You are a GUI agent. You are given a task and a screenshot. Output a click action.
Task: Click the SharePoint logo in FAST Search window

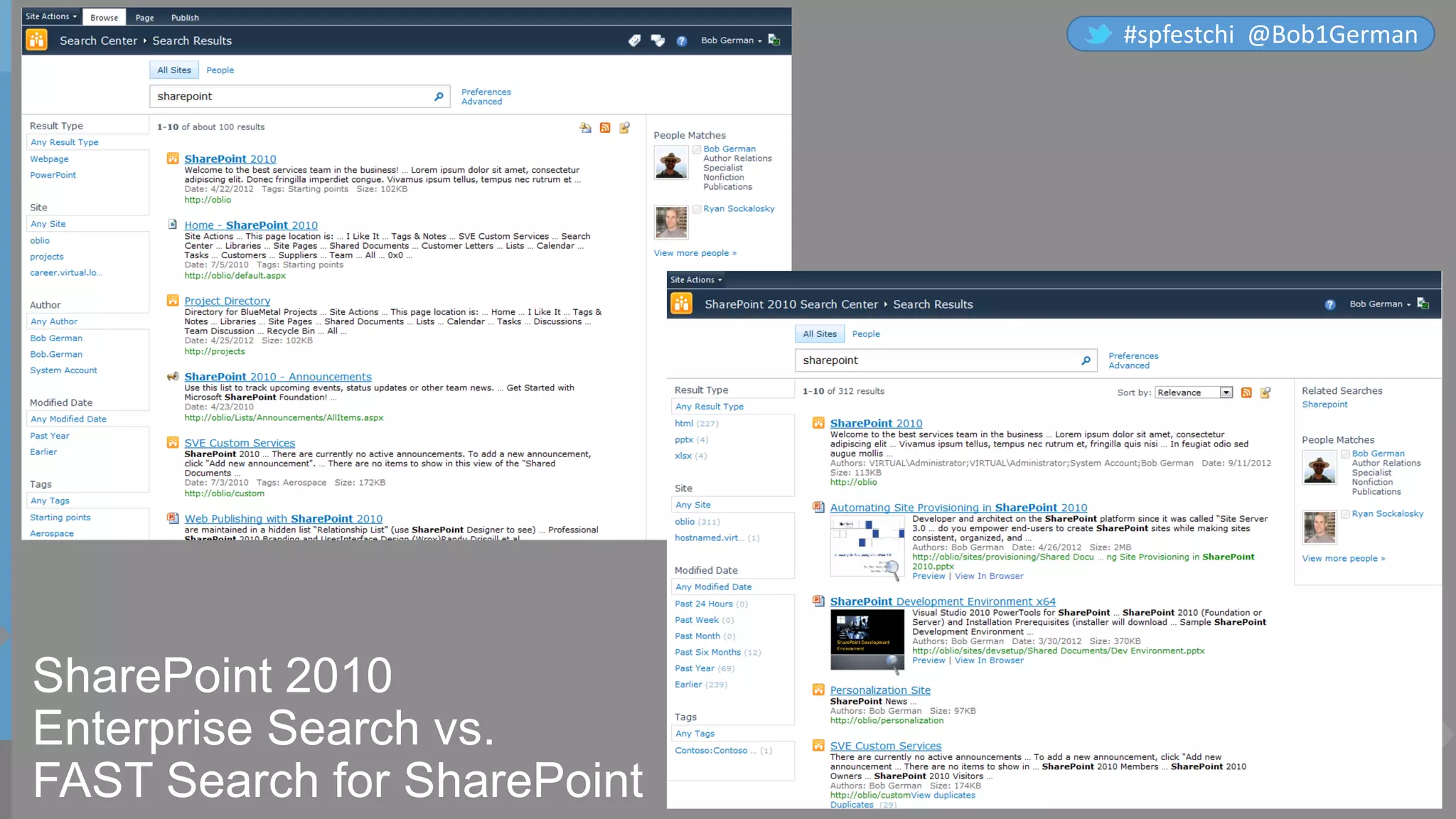(x=681, y=304)
